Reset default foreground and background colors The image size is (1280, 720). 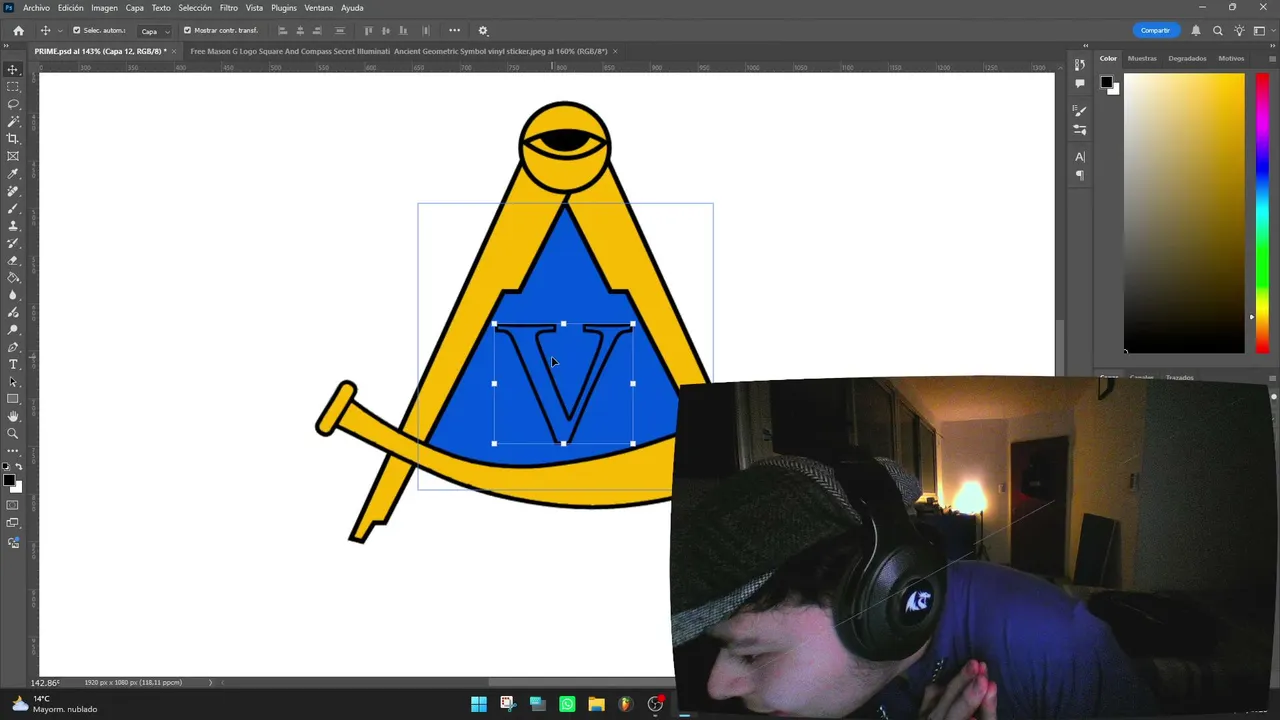coord(6,467)
